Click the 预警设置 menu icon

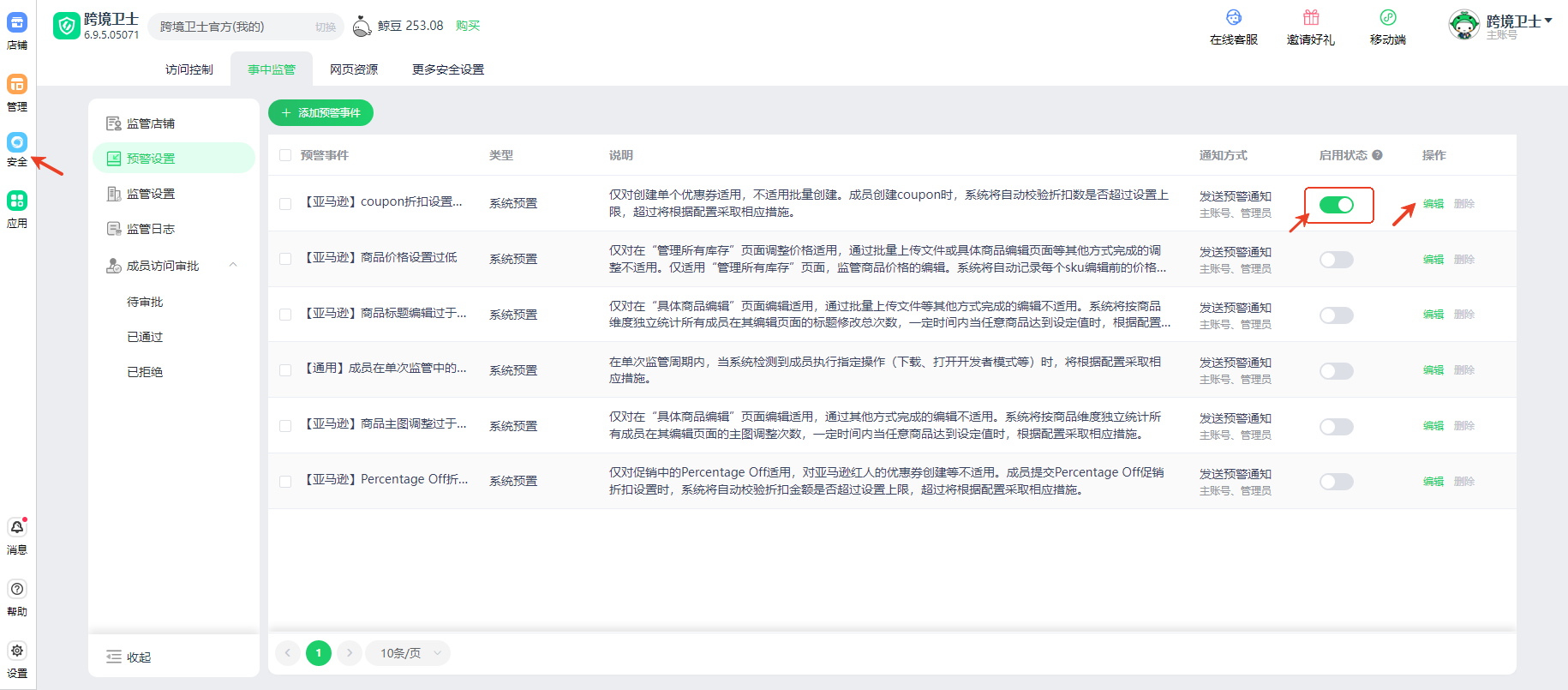[113, 159]
